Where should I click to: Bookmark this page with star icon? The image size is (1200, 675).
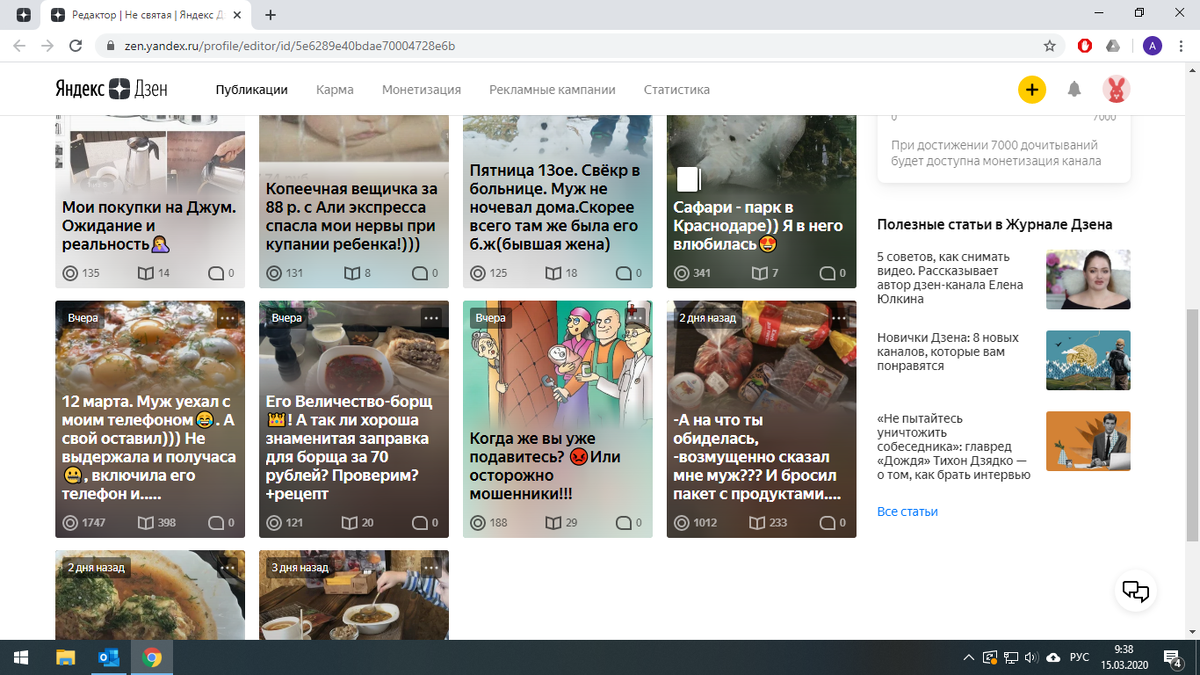point(1049,46)
